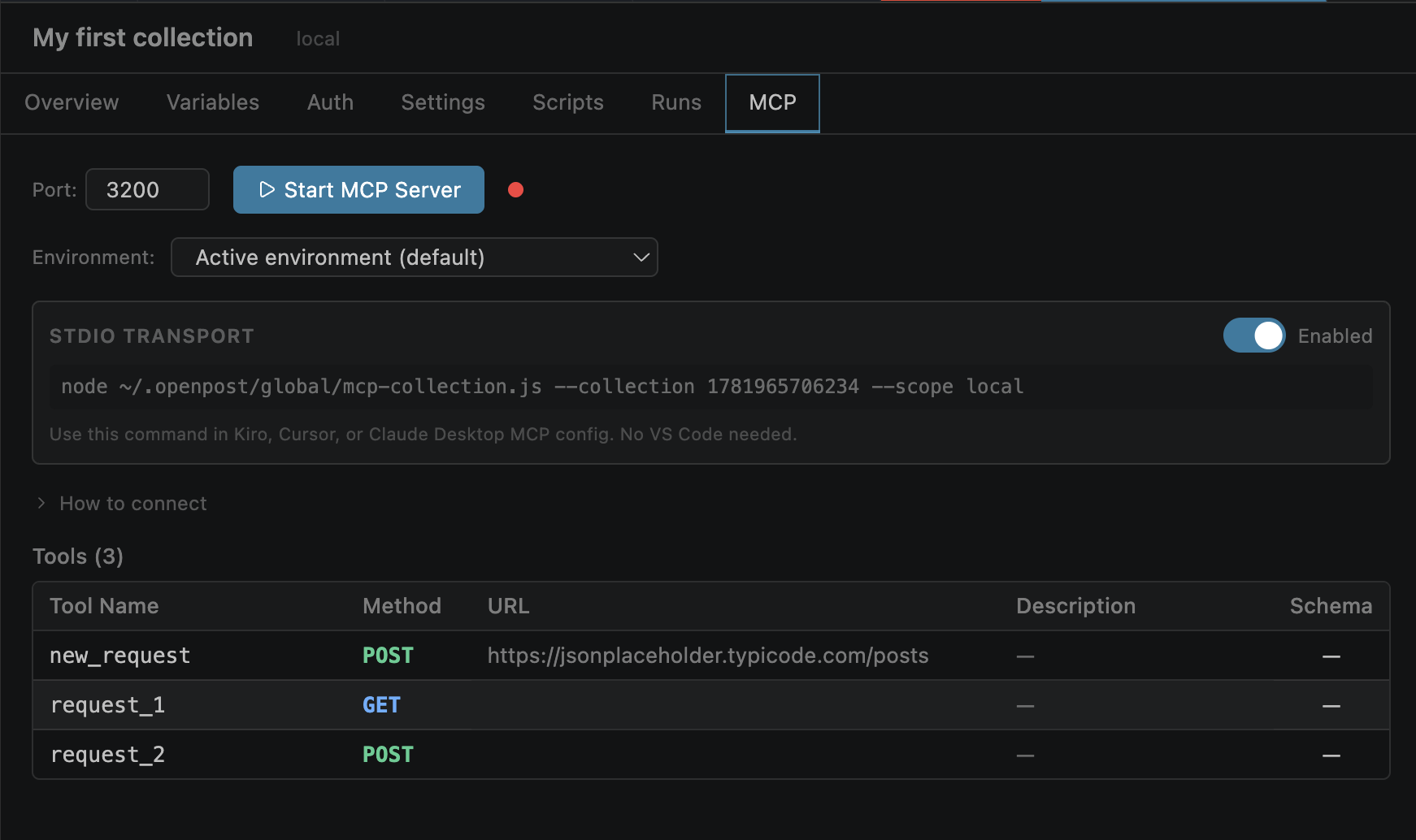Click the schema dash for request_2
Image resolution: width=1416 pixels, height=840 pixels.
[x=1331, y=756]
